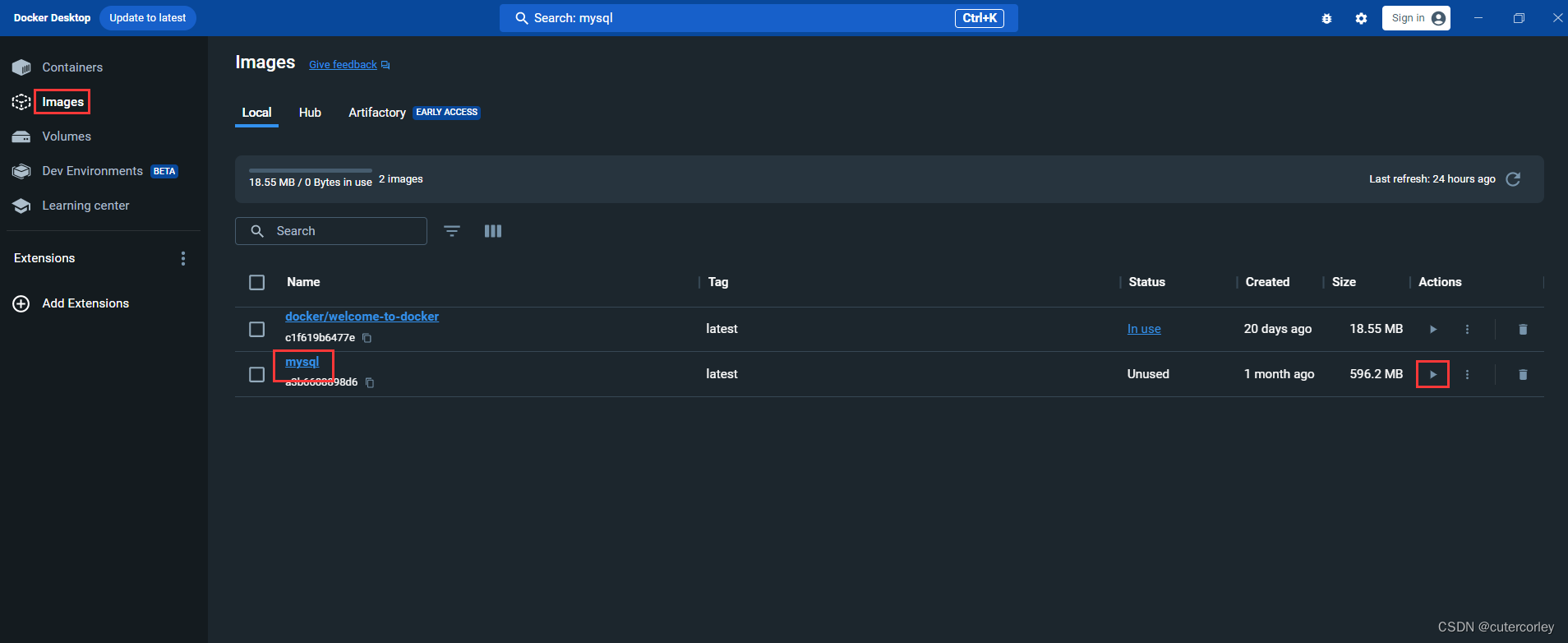Screen dimensions: 1568x643
Task: Open the filter icon beside Search
Action: click(x=452, y=231)
